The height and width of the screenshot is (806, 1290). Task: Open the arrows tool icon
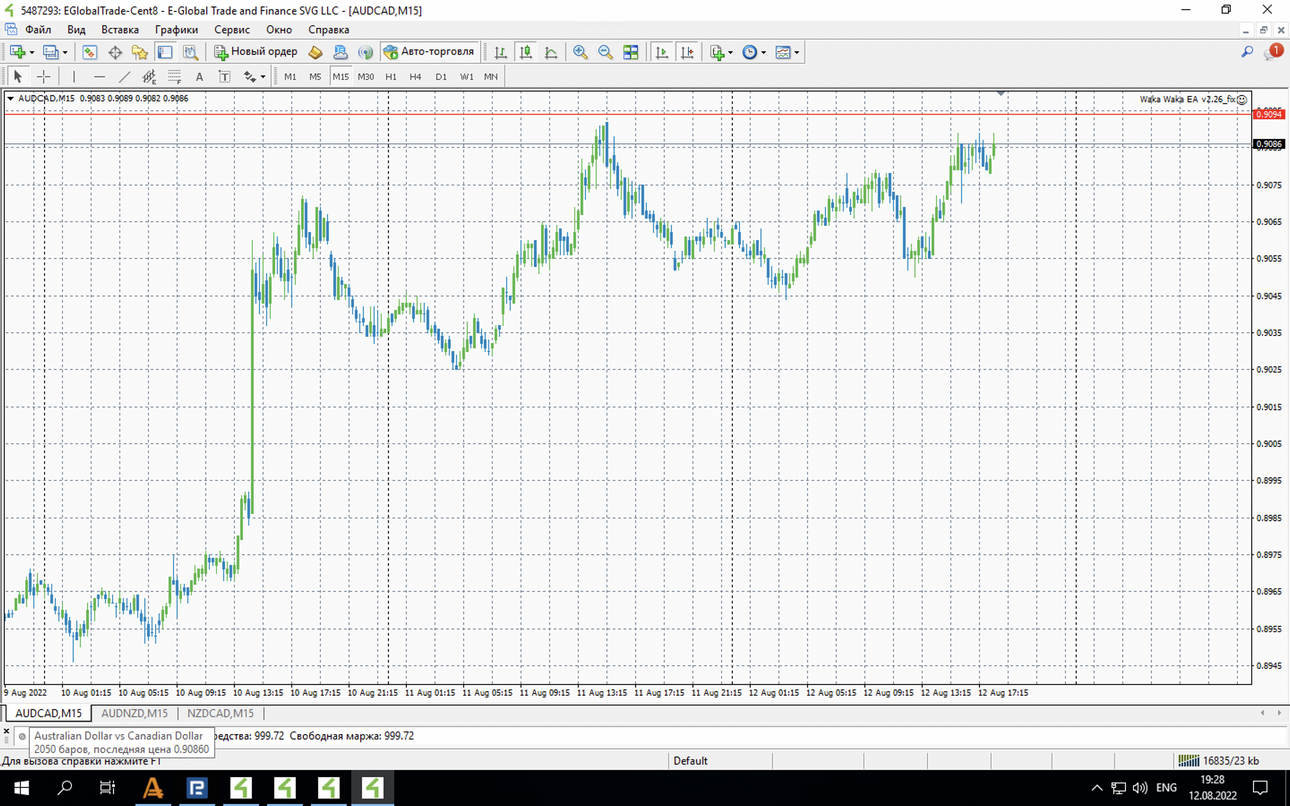click(249, 76)
